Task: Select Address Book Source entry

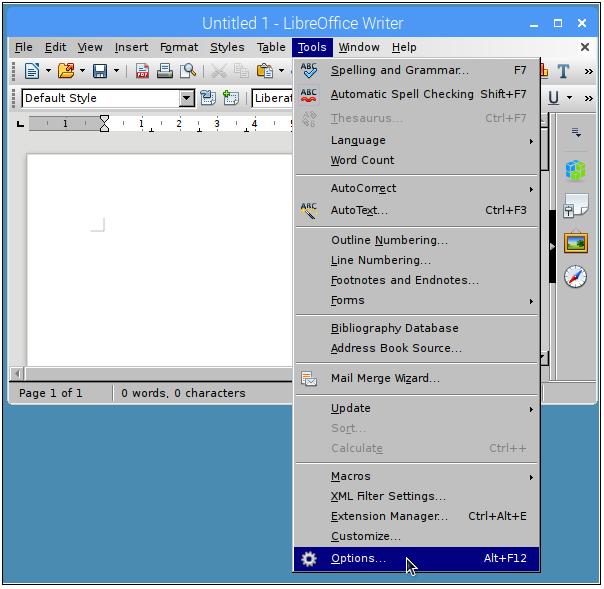Action: pyautogui.click(x=416, y=348)
